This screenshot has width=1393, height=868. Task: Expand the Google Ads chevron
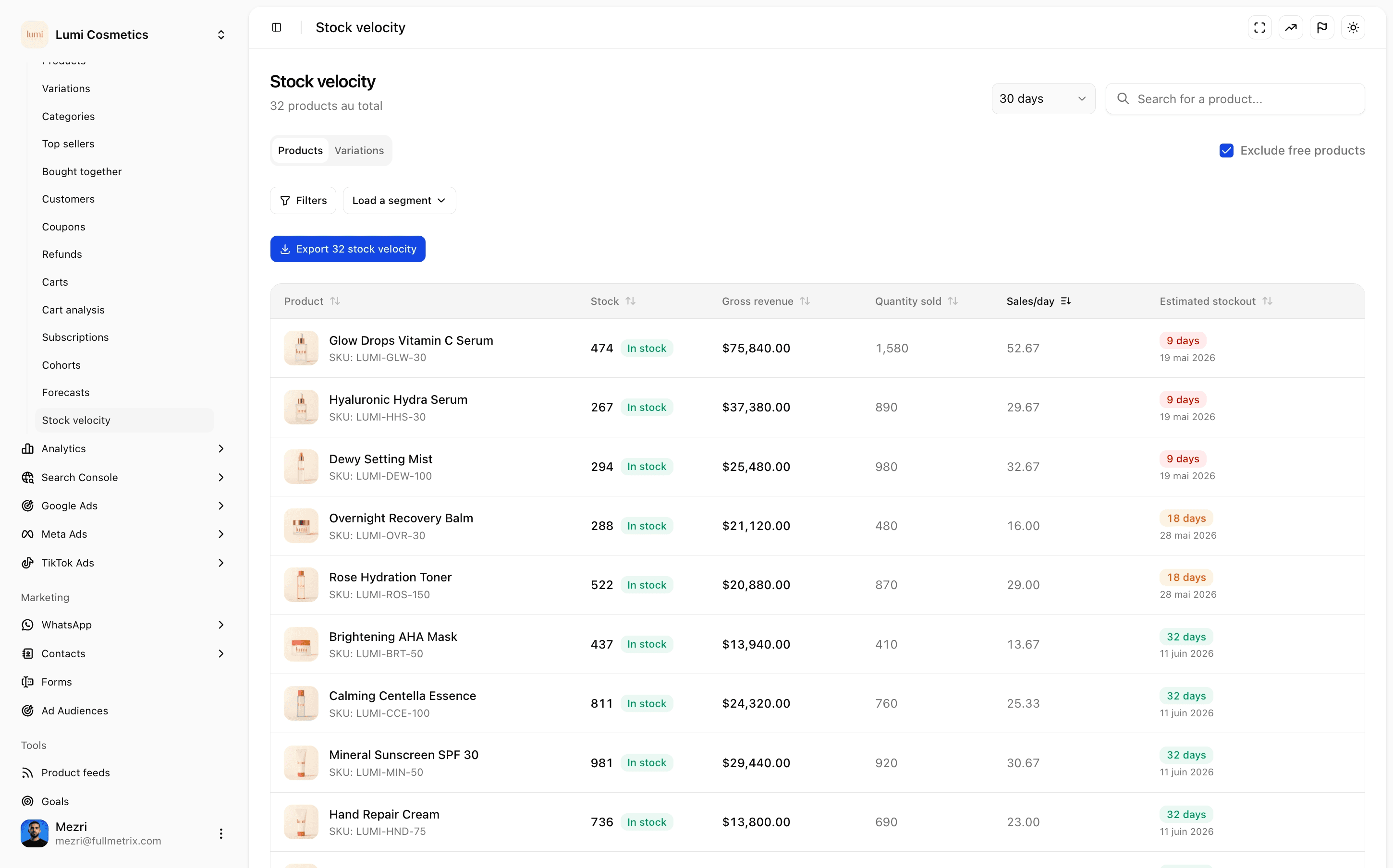(x=221, y=506)
